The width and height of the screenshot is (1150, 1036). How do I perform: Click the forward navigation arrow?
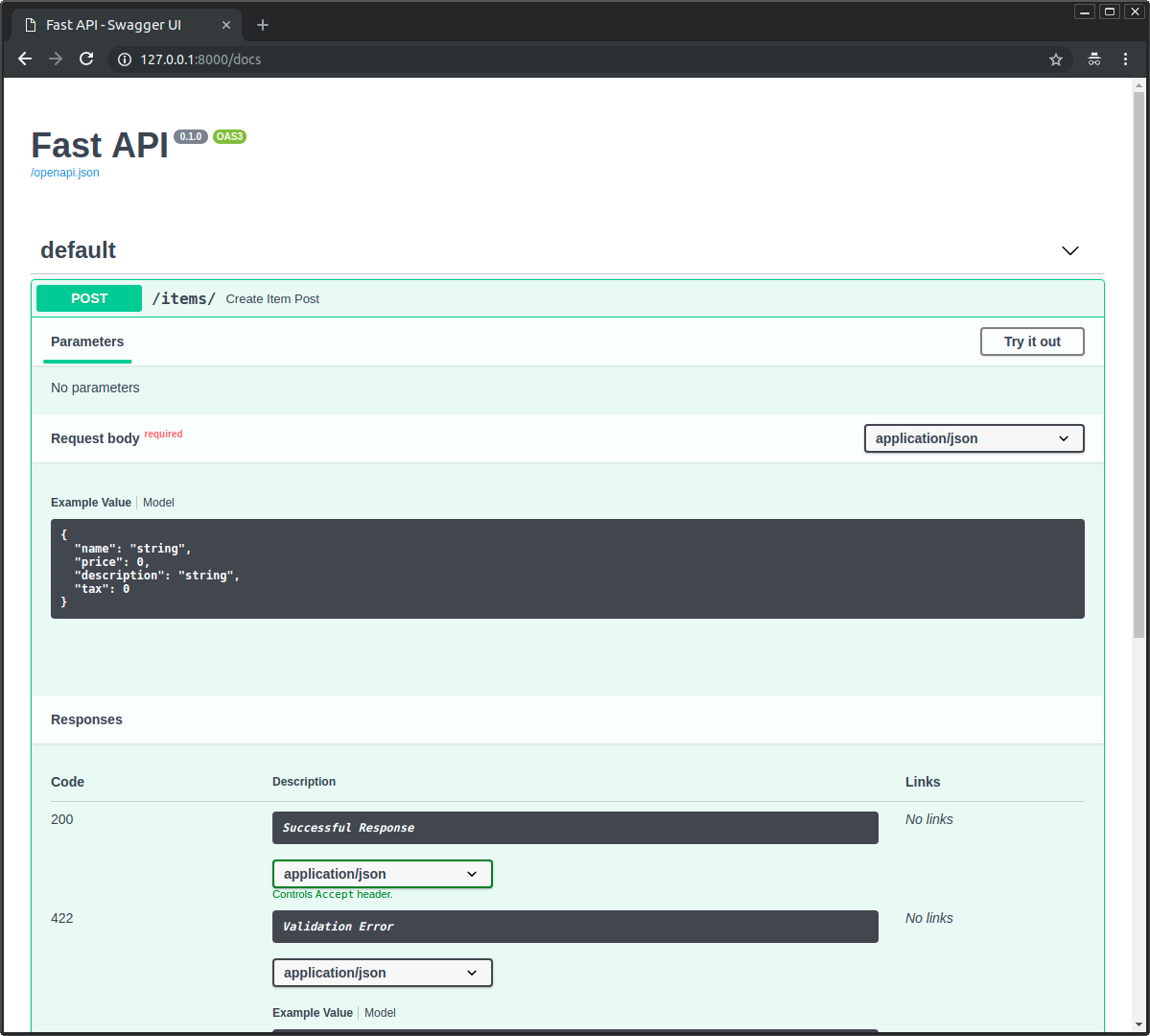tap(55, 59)
